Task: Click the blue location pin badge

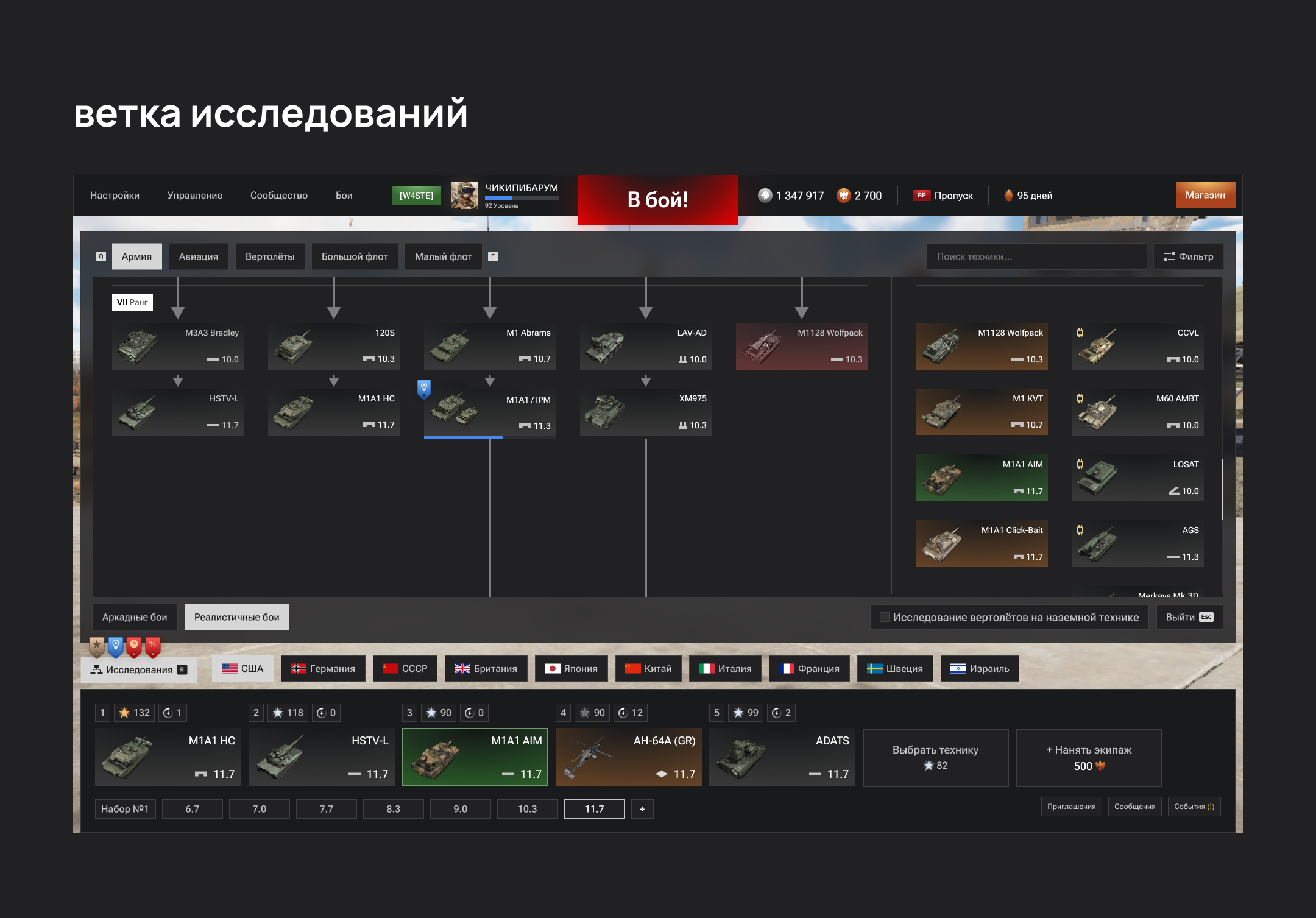Action: click(116, 646)
